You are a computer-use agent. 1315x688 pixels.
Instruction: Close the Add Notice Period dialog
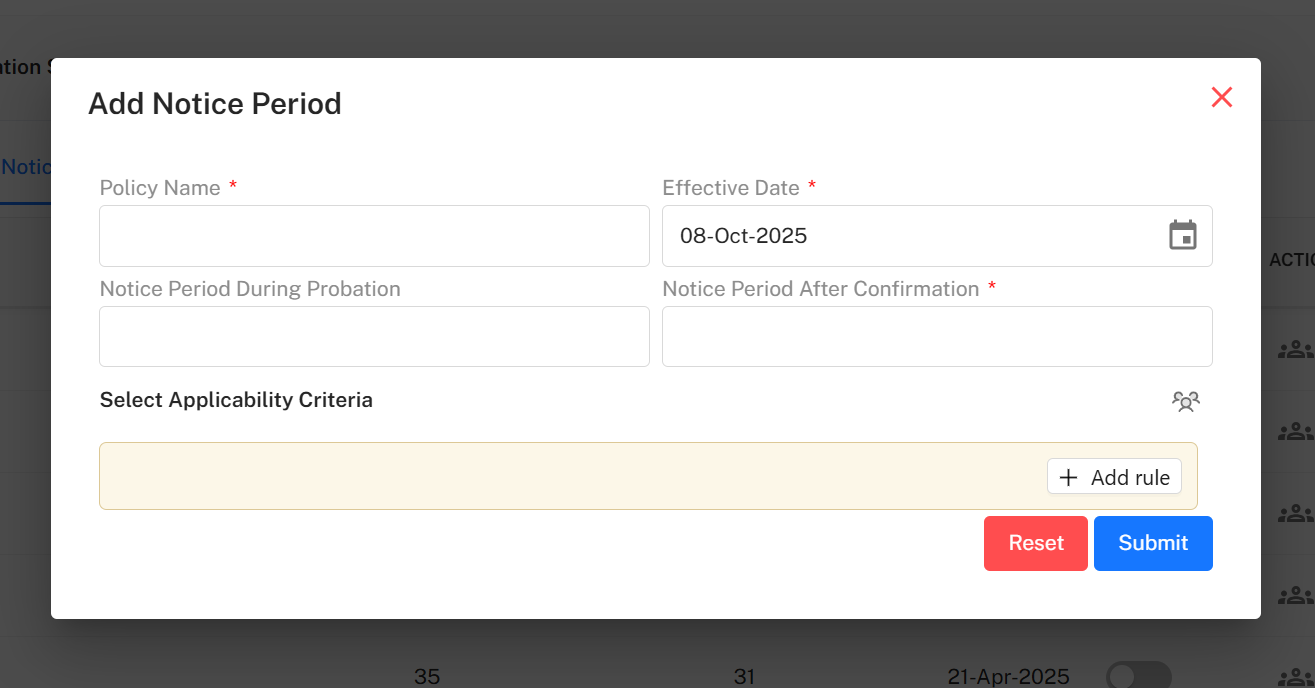1221,97
